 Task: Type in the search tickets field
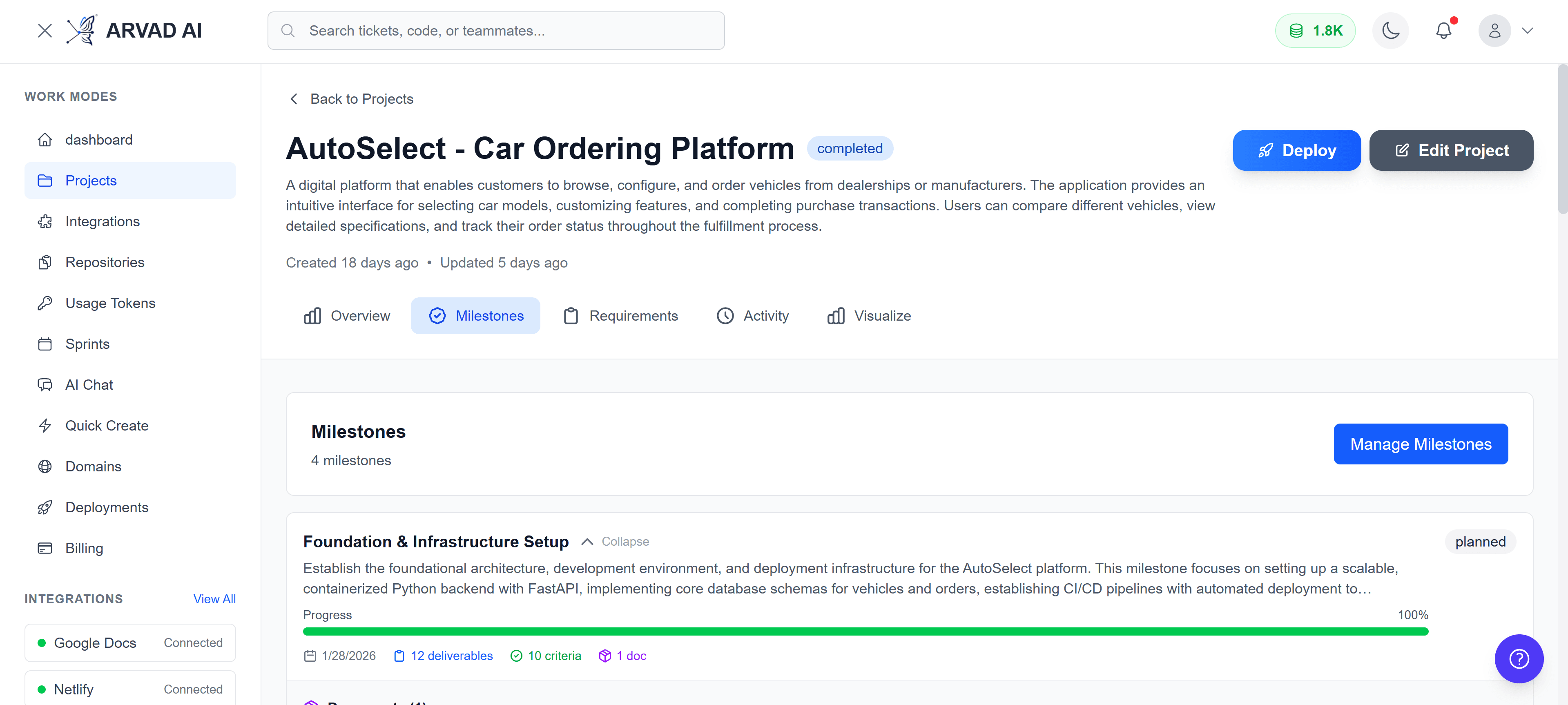(x=496, y=31)
